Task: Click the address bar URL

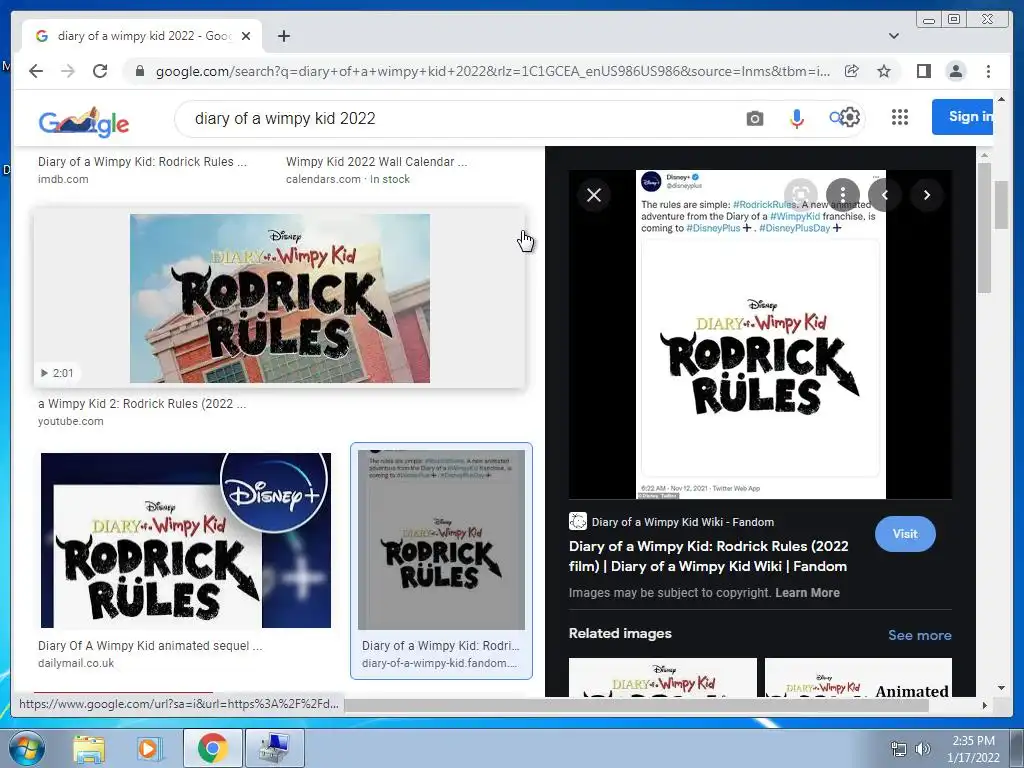Action: click(x=493, y=71)
